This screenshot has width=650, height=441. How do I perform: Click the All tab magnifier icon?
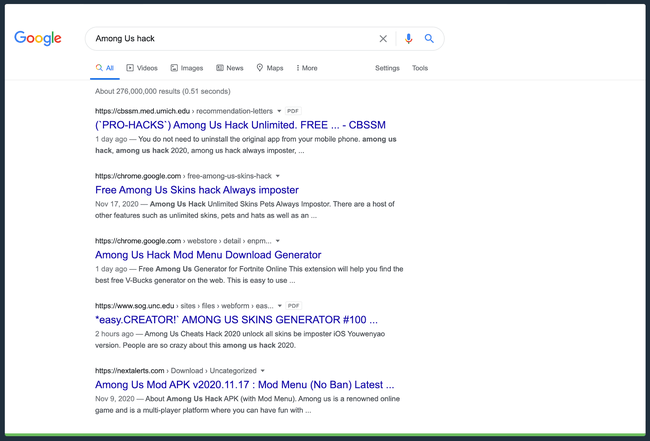[99, 68]
